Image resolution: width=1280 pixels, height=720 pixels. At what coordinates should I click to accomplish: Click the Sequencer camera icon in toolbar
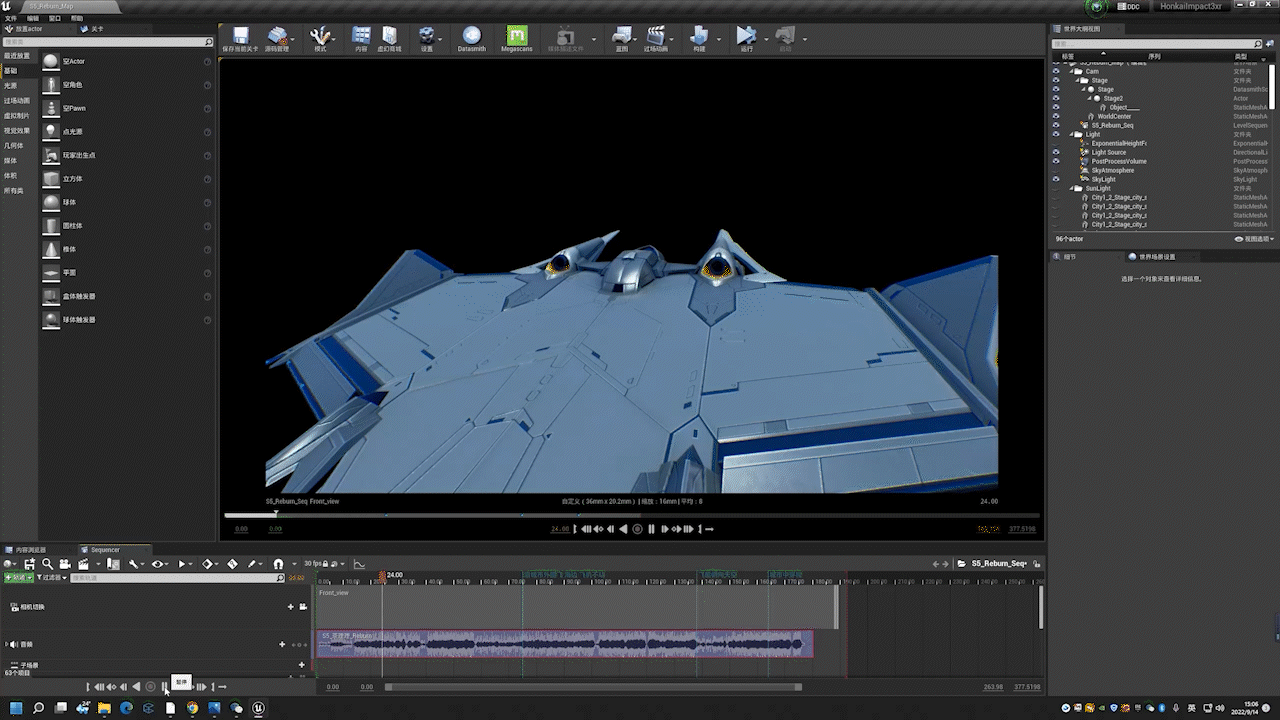click(65, 564)
